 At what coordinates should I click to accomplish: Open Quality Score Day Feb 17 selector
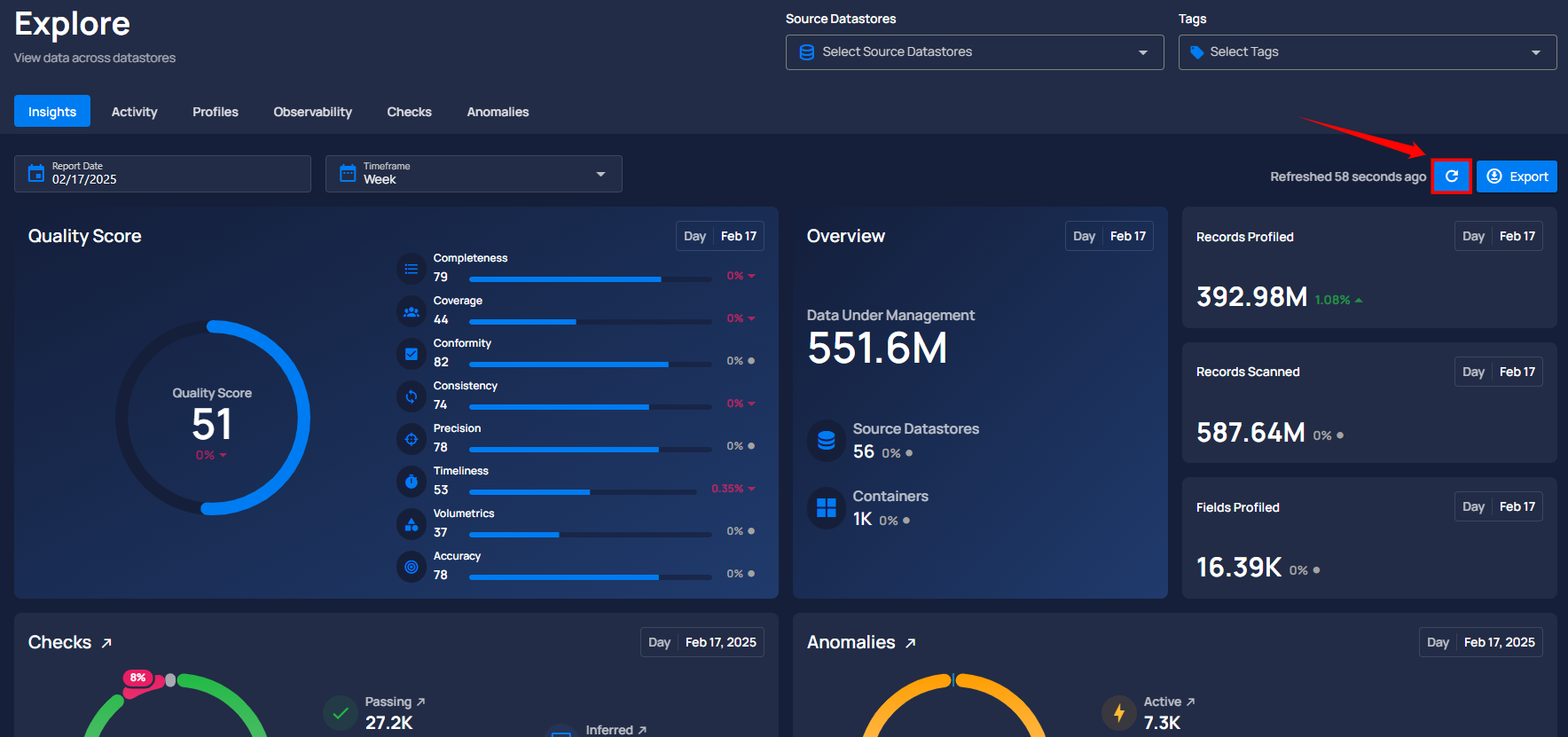[x=720, y=236]
